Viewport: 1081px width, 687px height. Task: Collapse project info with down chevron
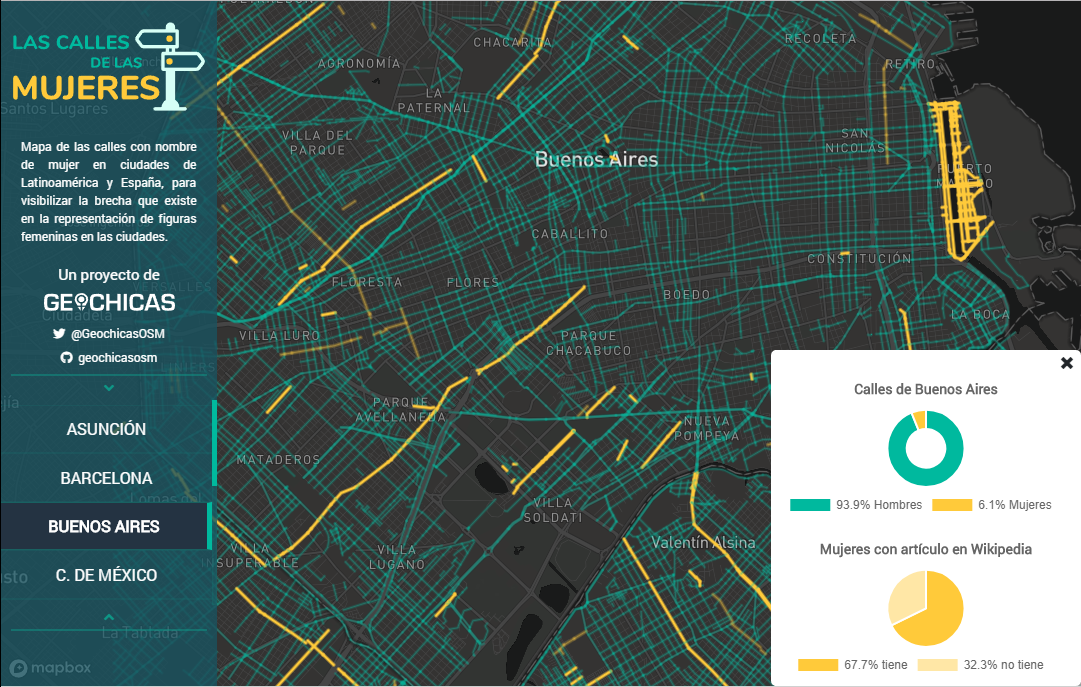[x=109, y=388]
